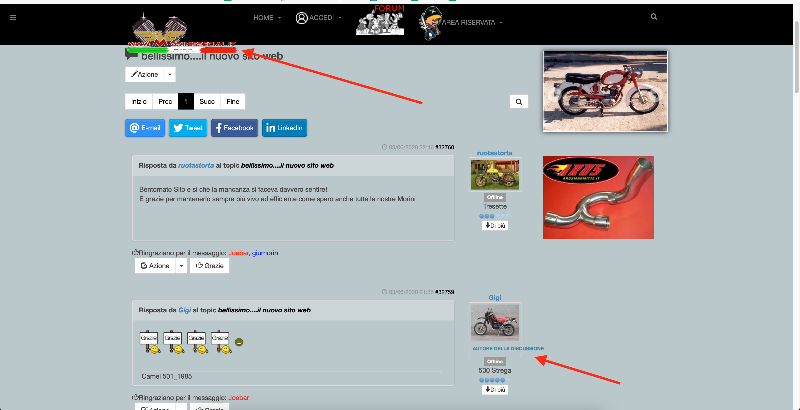
Task: Click the forum search button beside pagination
Action: point(519,101)
